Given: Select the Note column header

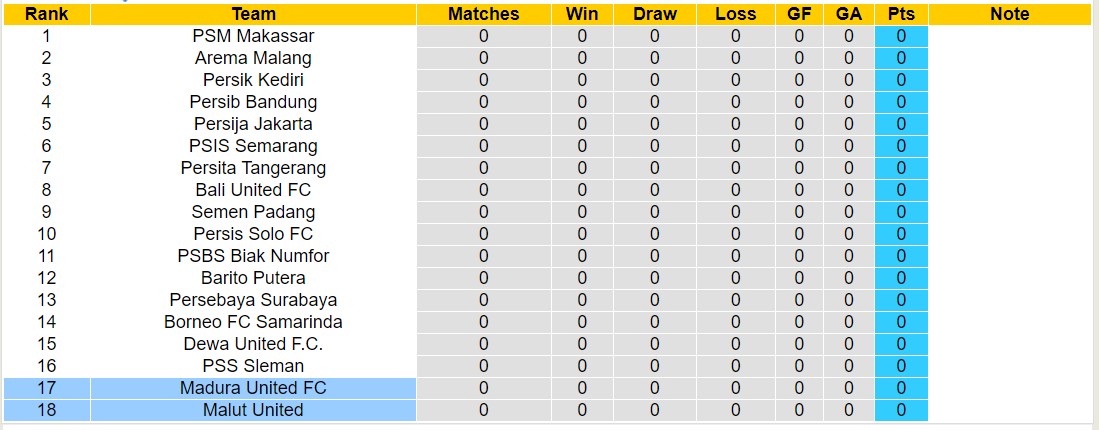Looking at the screenshot, I should pos(1009,14).
